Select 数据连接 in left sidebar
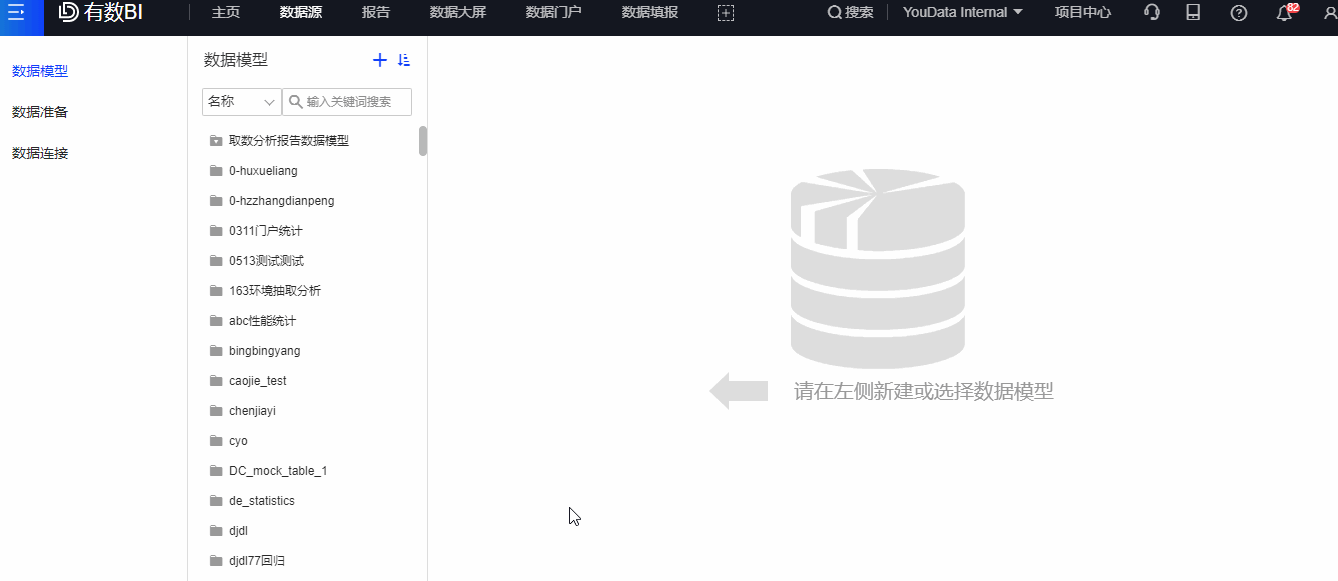The width and height of the screenshot is (1338, 581). [x=40, y=153]
